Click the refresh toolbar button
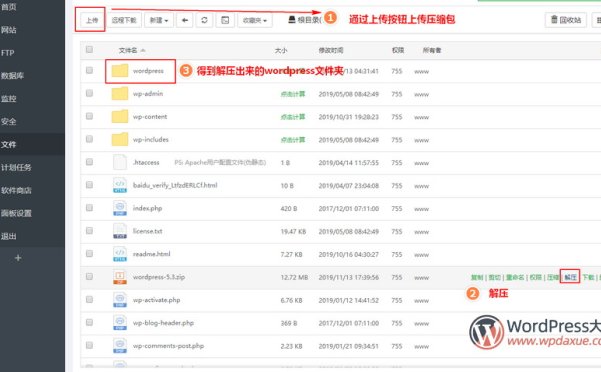Image resolution: width=601 pixels, height=372 pixels. [x=204, y=20]
